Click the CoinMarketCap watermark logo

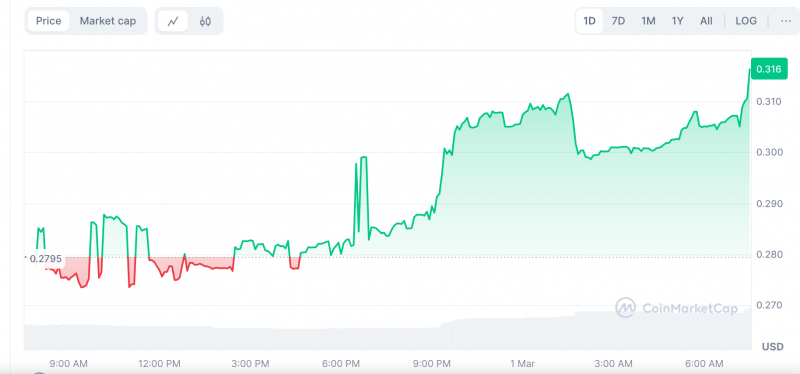point(676,308)
